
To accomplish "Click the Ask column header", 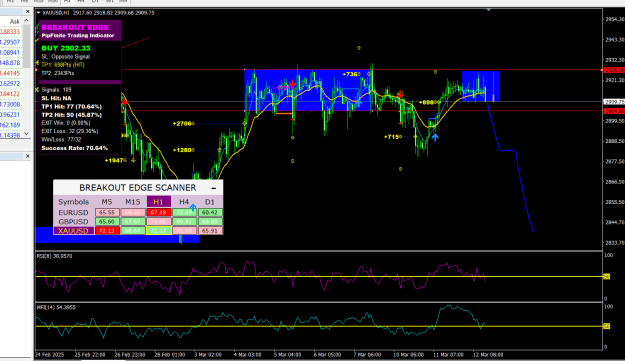I will click(15, 22).
